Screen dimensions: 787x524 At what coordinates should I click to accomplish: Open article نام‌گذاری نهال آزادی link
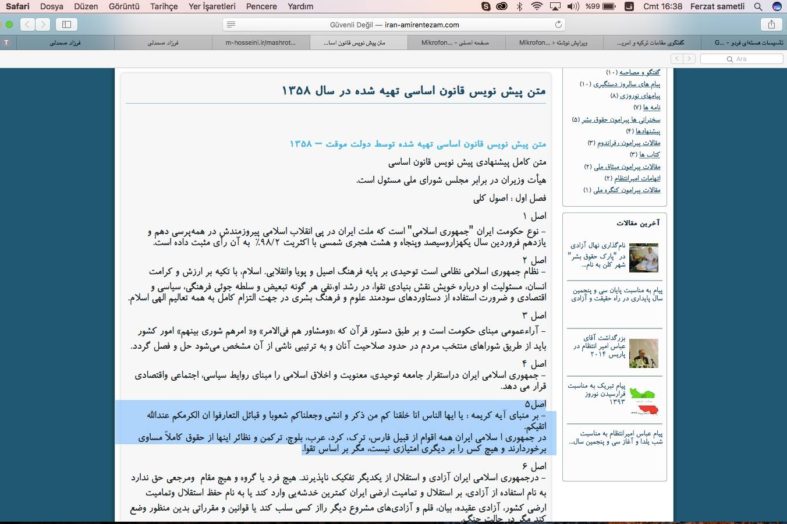pyautogui.click(x=597, y=255)
